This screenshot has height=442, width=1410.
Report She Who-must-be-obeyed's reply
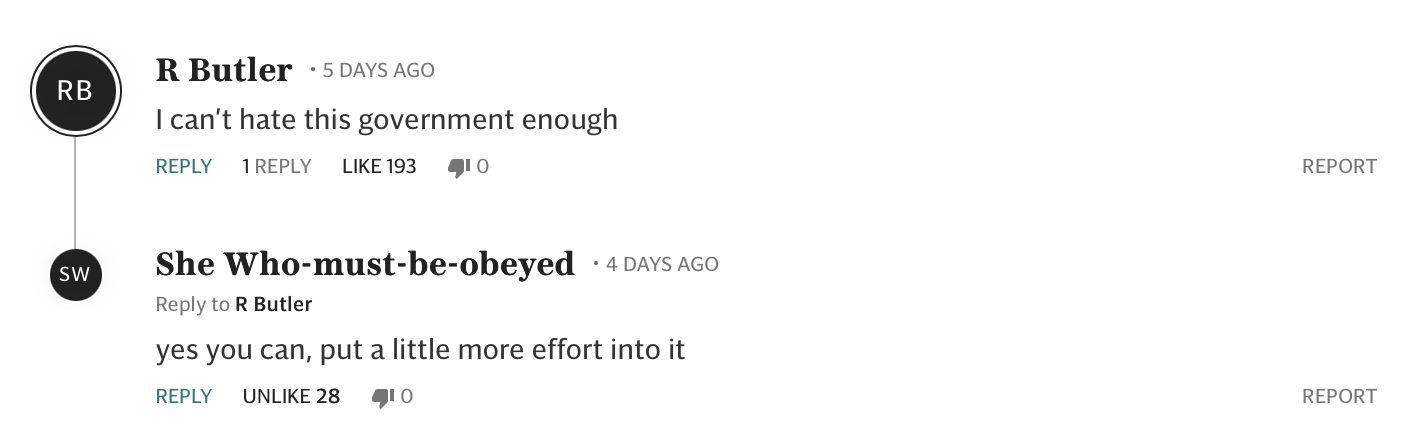[1339, 397]
